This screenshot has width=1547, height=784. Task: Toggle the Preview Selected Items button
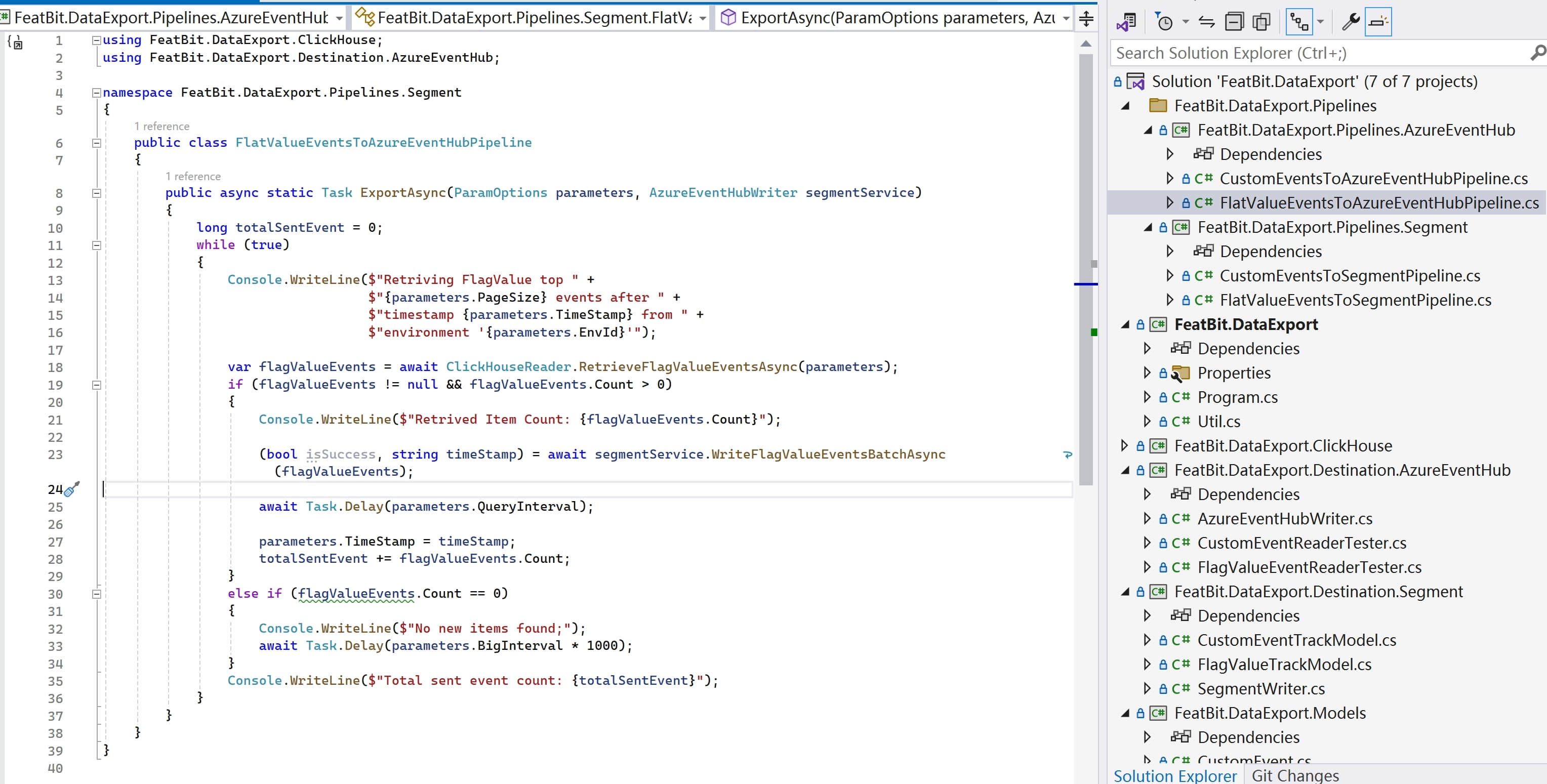point(1377,22)
